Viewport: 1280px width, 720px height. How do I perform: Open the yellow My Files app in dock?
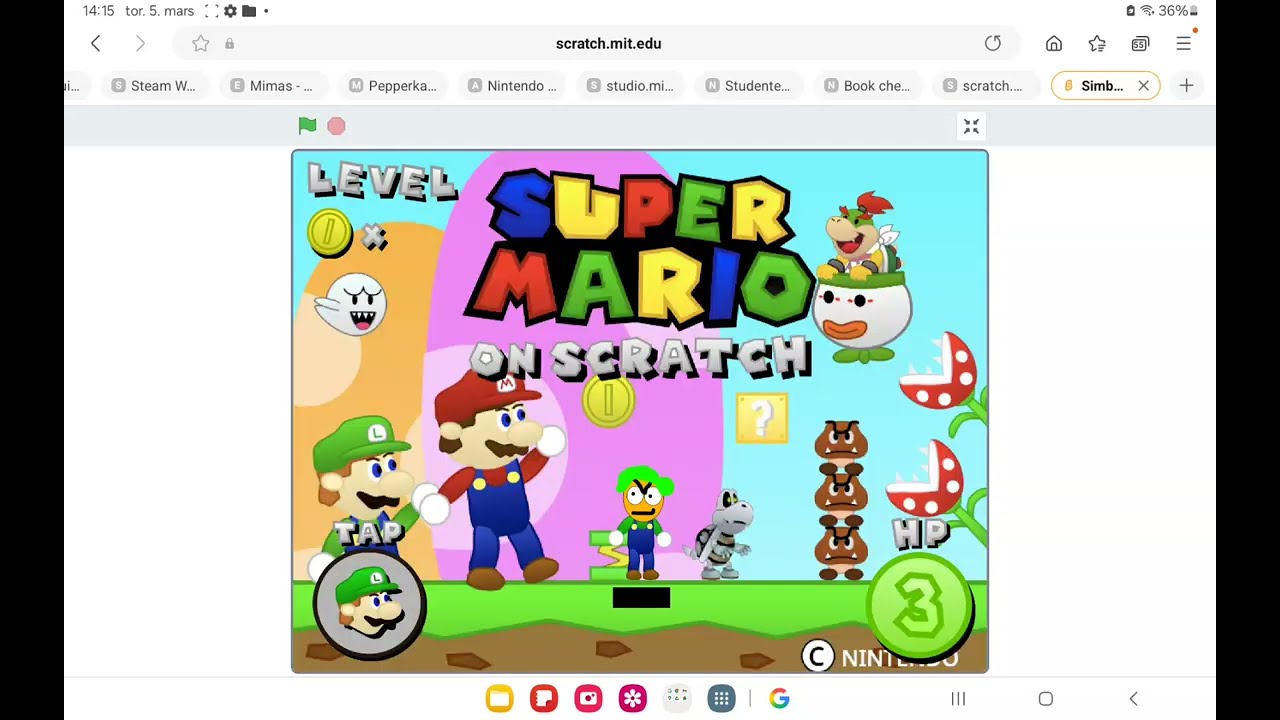click(x=500, y=699)
